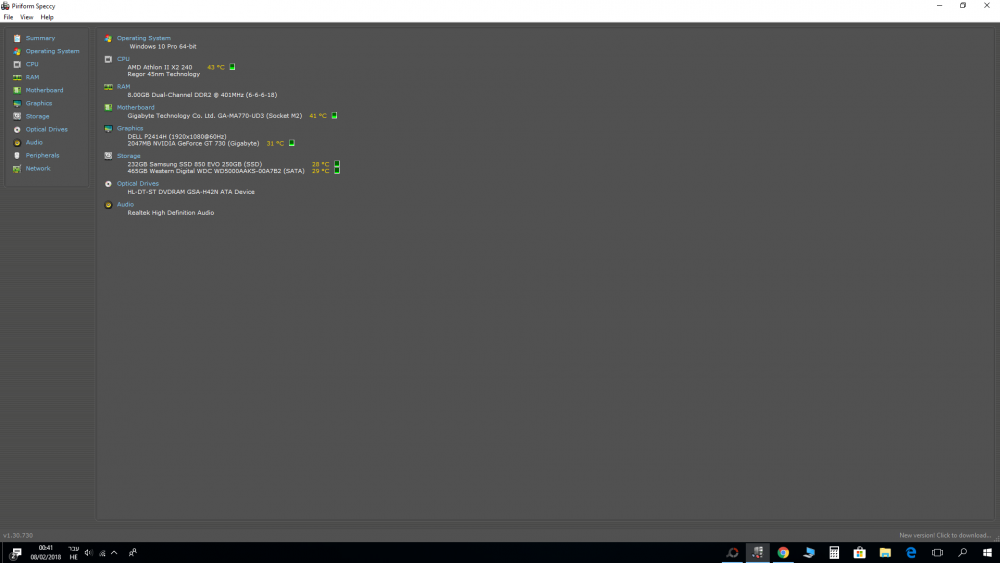Click 'Samsung SSD 850 EVO 250GB' line
1000x563 pixels.
coord(195,165)
